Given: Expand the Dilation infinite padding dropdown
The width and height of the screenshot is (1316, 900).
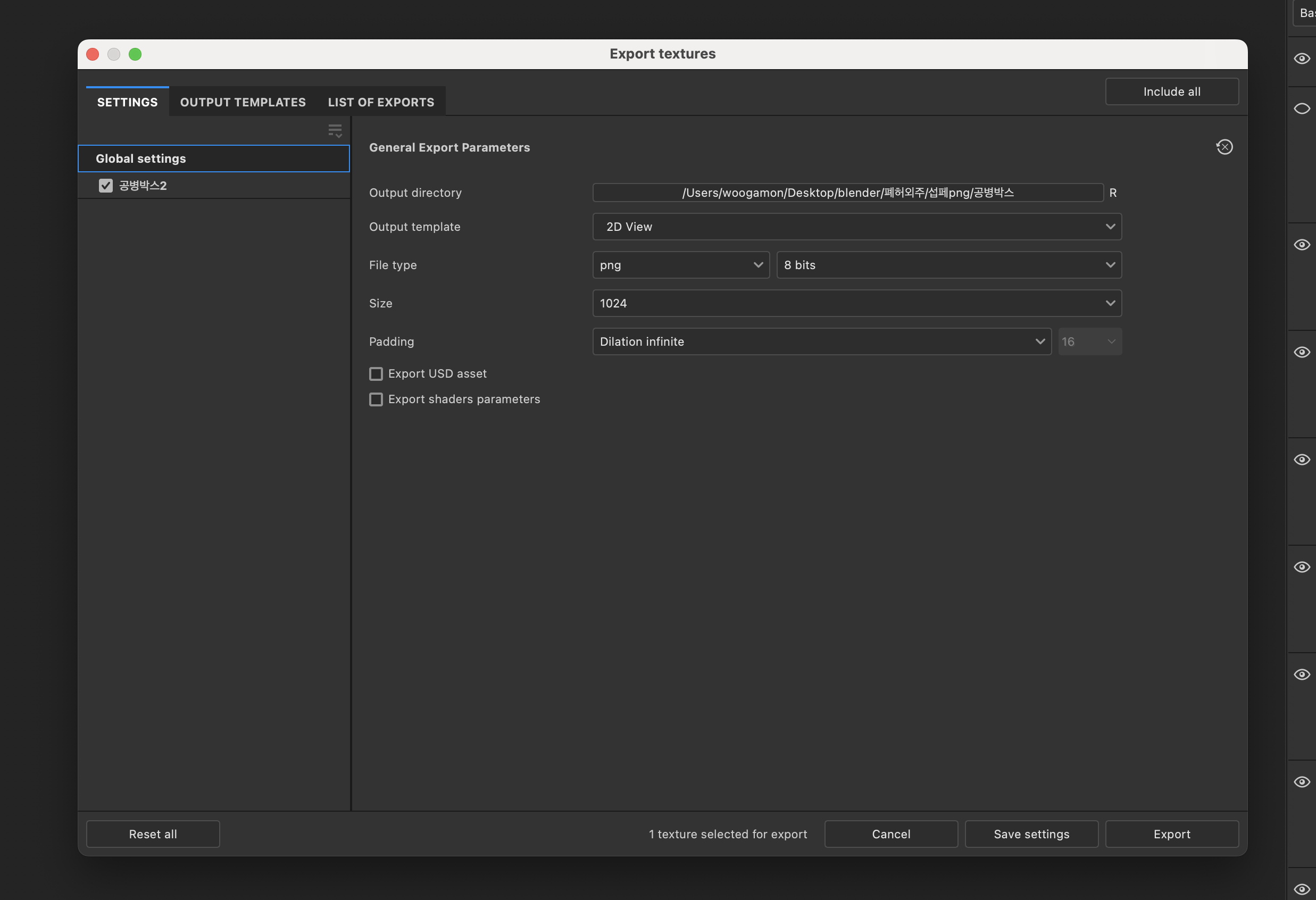Looking at the screenshot, I should [821, 341].
